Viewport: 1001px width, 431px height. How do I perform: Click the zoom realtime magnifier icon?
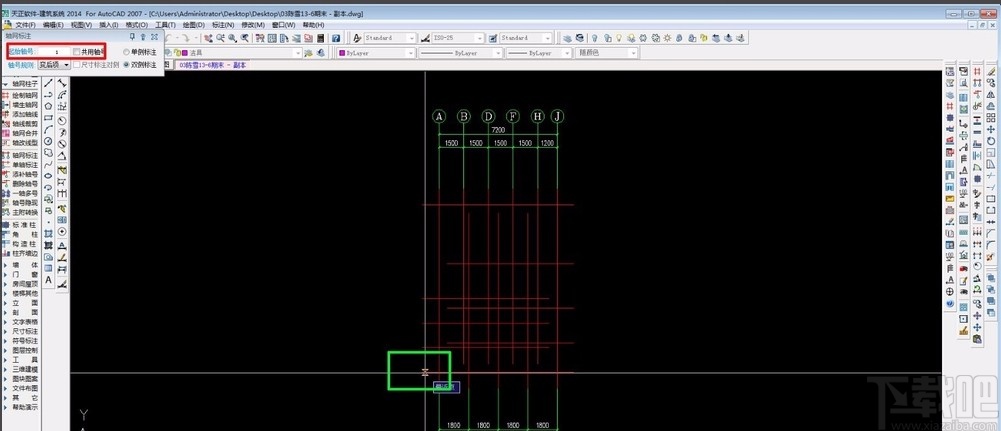pos(220,38)
